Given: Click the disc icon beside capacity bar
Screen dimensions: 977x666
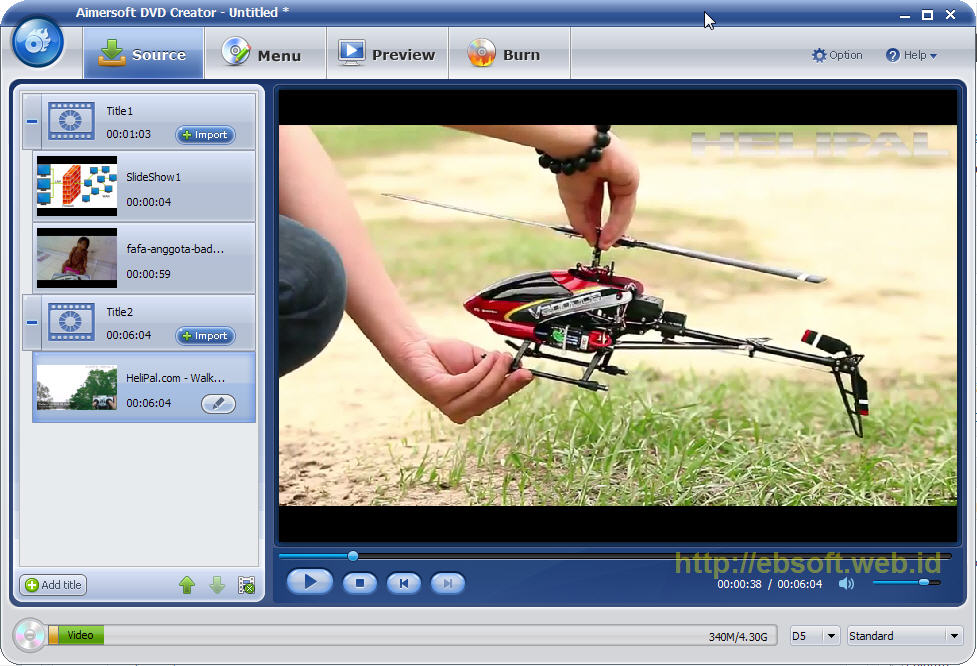Looking at the screenshot, I should click(x=30, y=635).
